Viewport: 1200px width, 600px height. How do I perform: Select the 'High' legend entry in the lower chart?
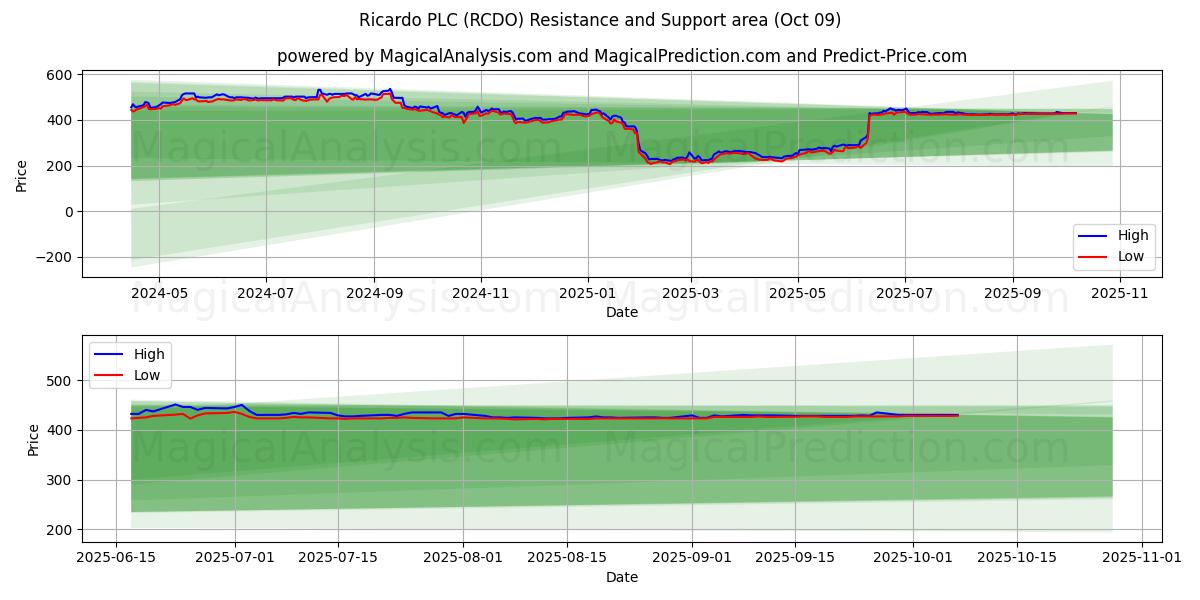(x=130, y=354)
